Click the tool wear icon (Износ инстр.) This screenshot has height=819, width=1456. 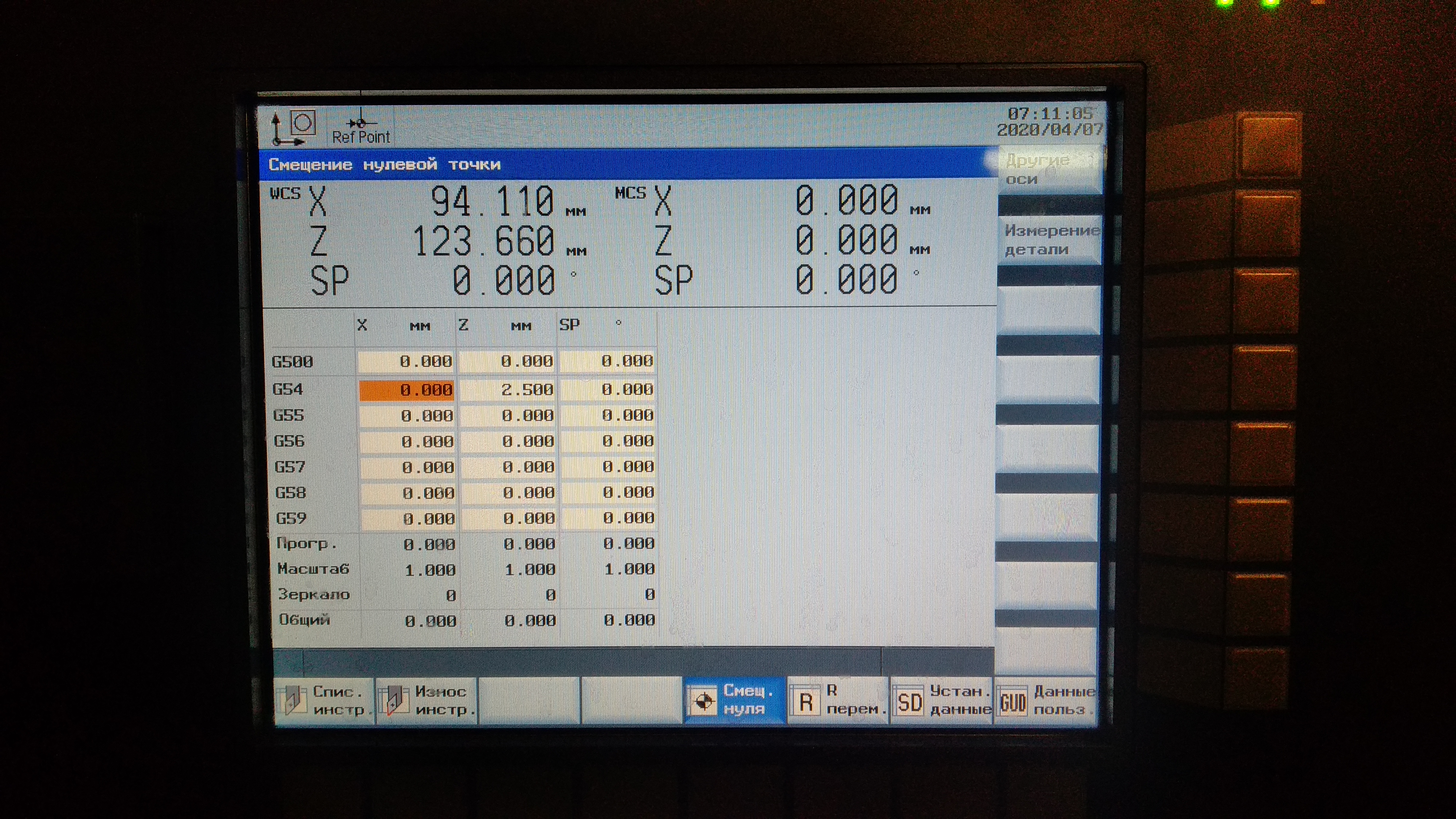[395, 701]
